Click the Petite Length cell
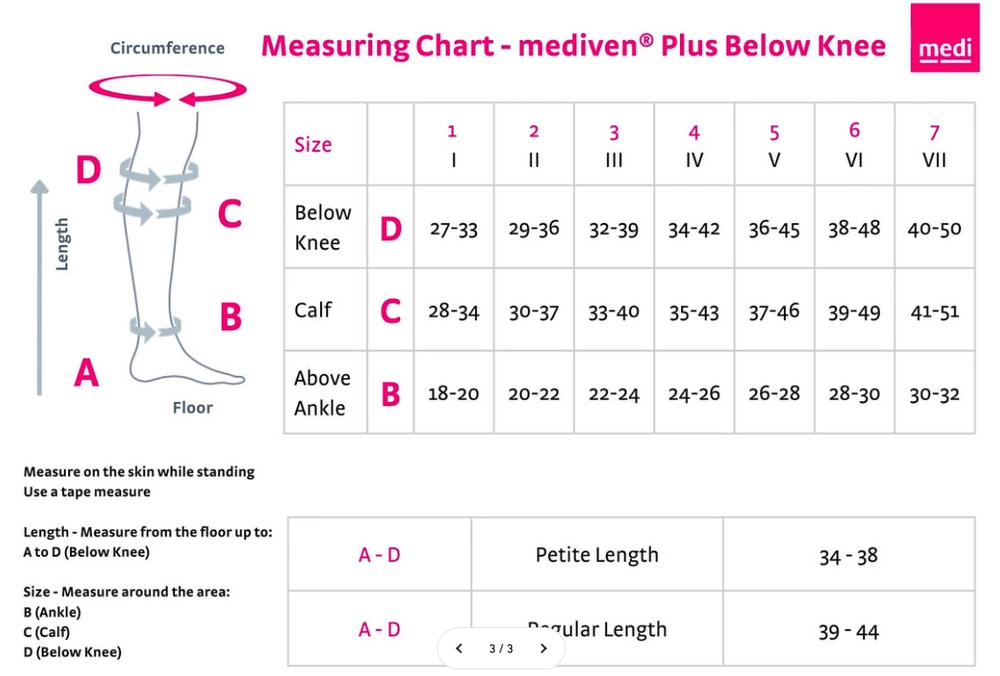This screenshot has width=1000, height=676. [597, 555]
